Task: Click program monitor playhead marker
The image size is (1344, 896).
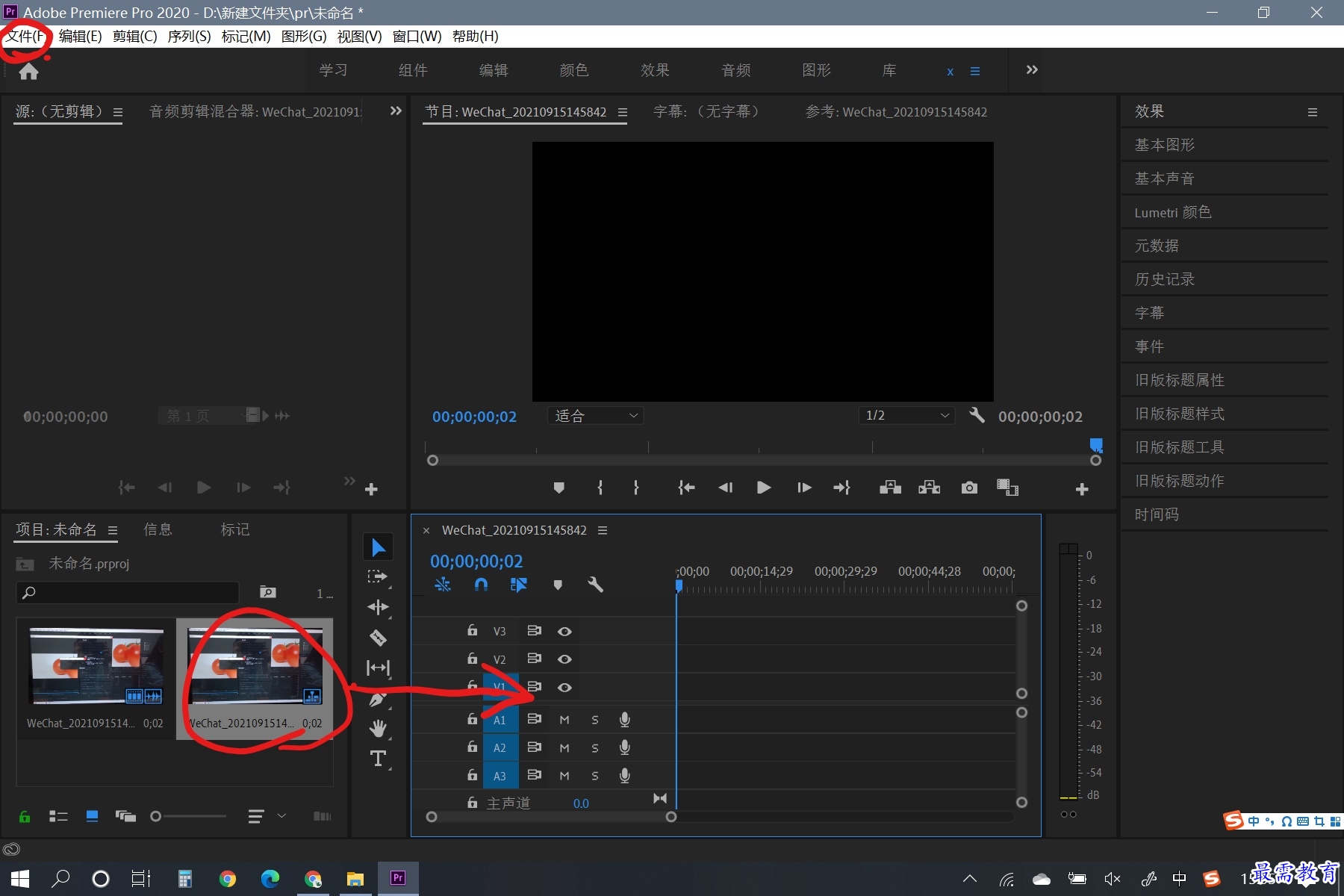Action: pos(1096,446)
